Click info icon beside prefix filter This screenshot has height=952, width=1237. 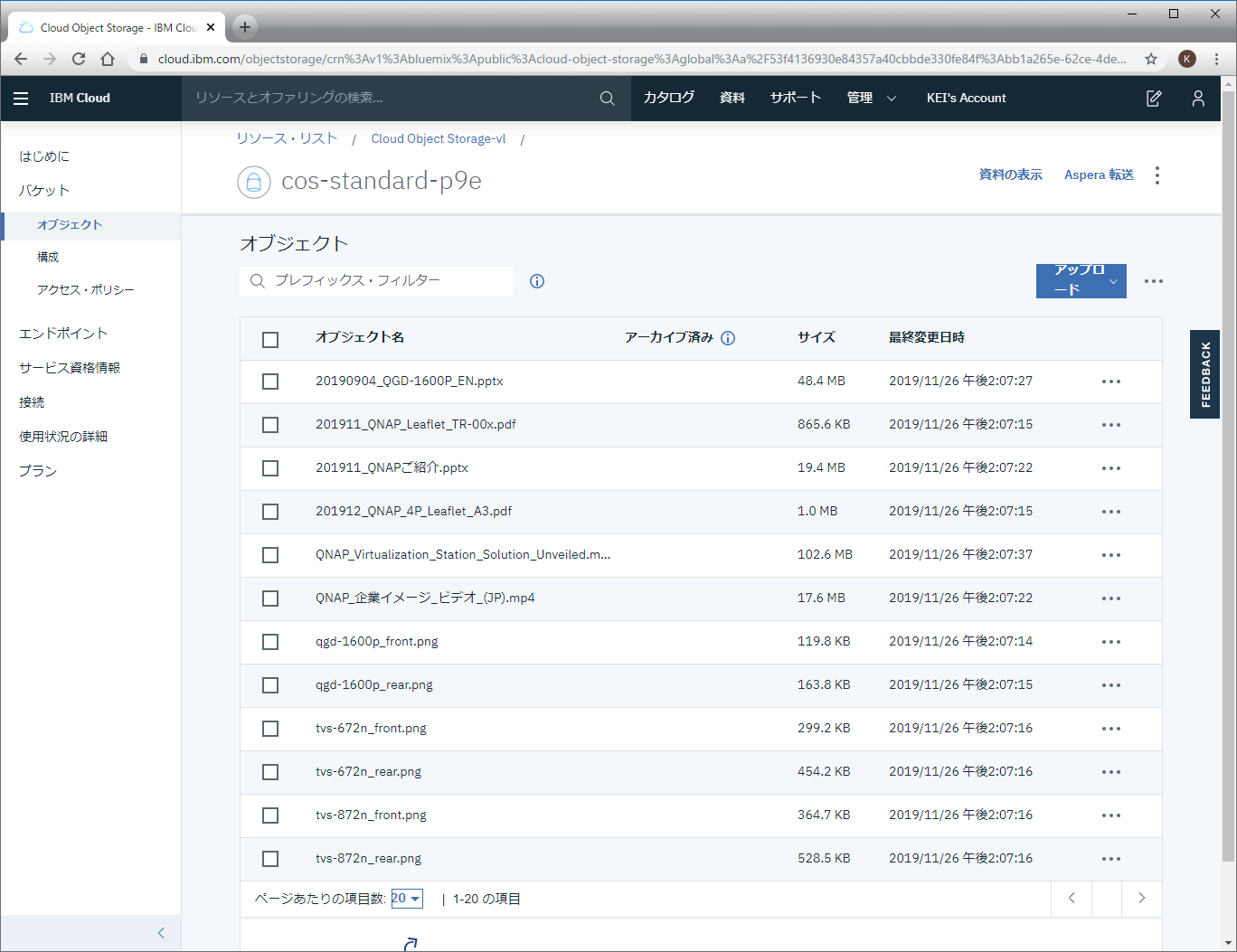click(537, 281)
